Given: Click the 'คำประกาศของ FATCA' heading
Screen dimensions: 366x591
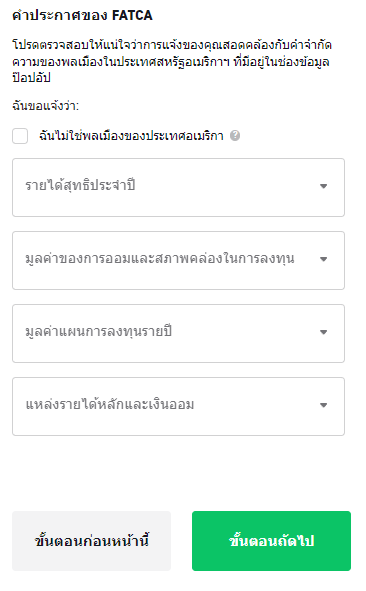Looking at the screenshot, I should [x=83, y=15].
